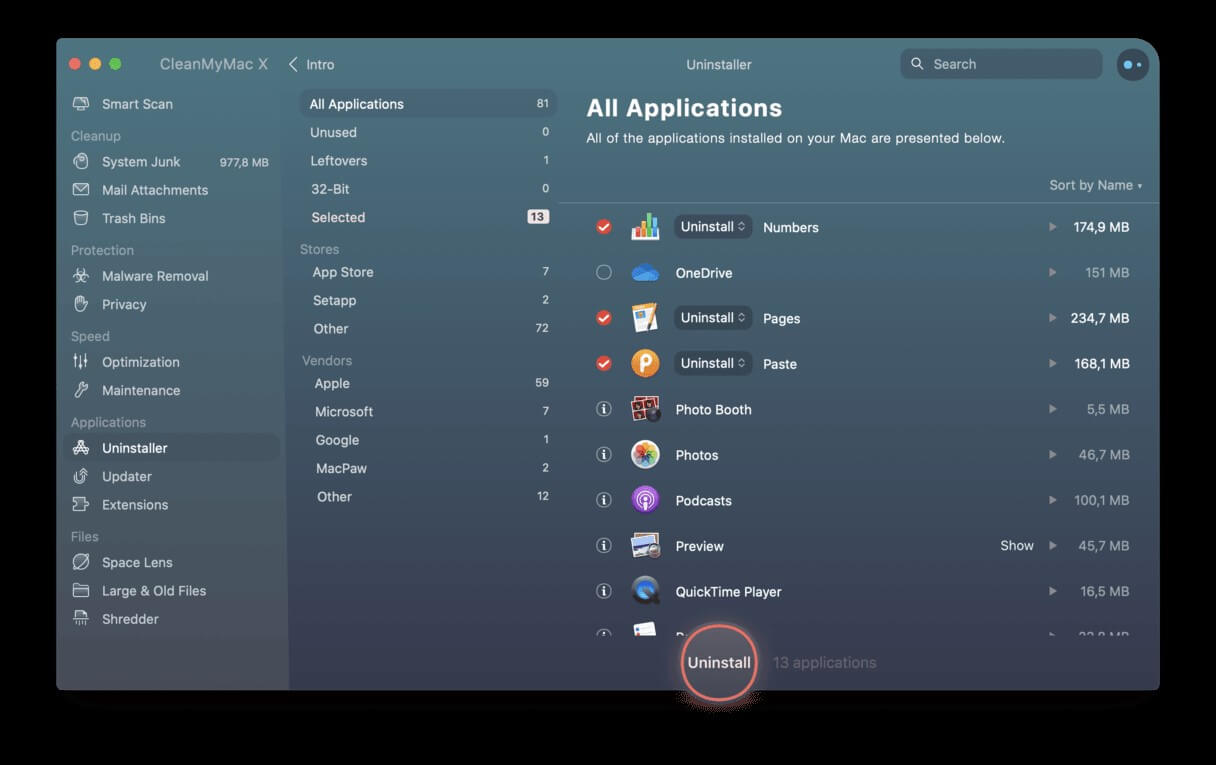Open the Sort by Name dropdown
Screen dimensions: 1216x765
point(1095,185)
